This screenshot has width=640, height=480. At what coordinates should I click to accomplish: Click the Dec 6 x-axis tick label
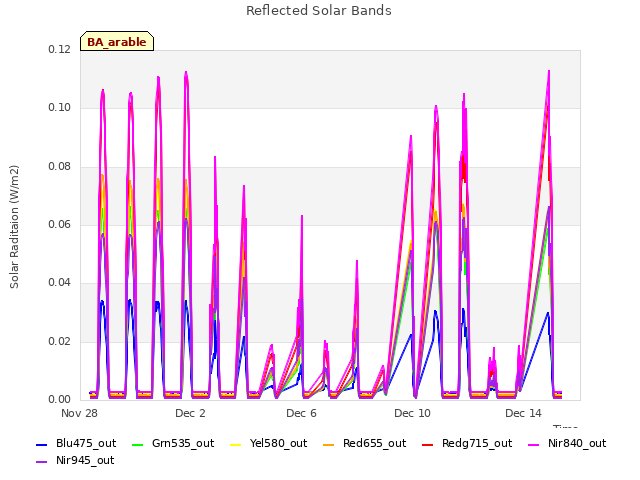tap(301, 413)
